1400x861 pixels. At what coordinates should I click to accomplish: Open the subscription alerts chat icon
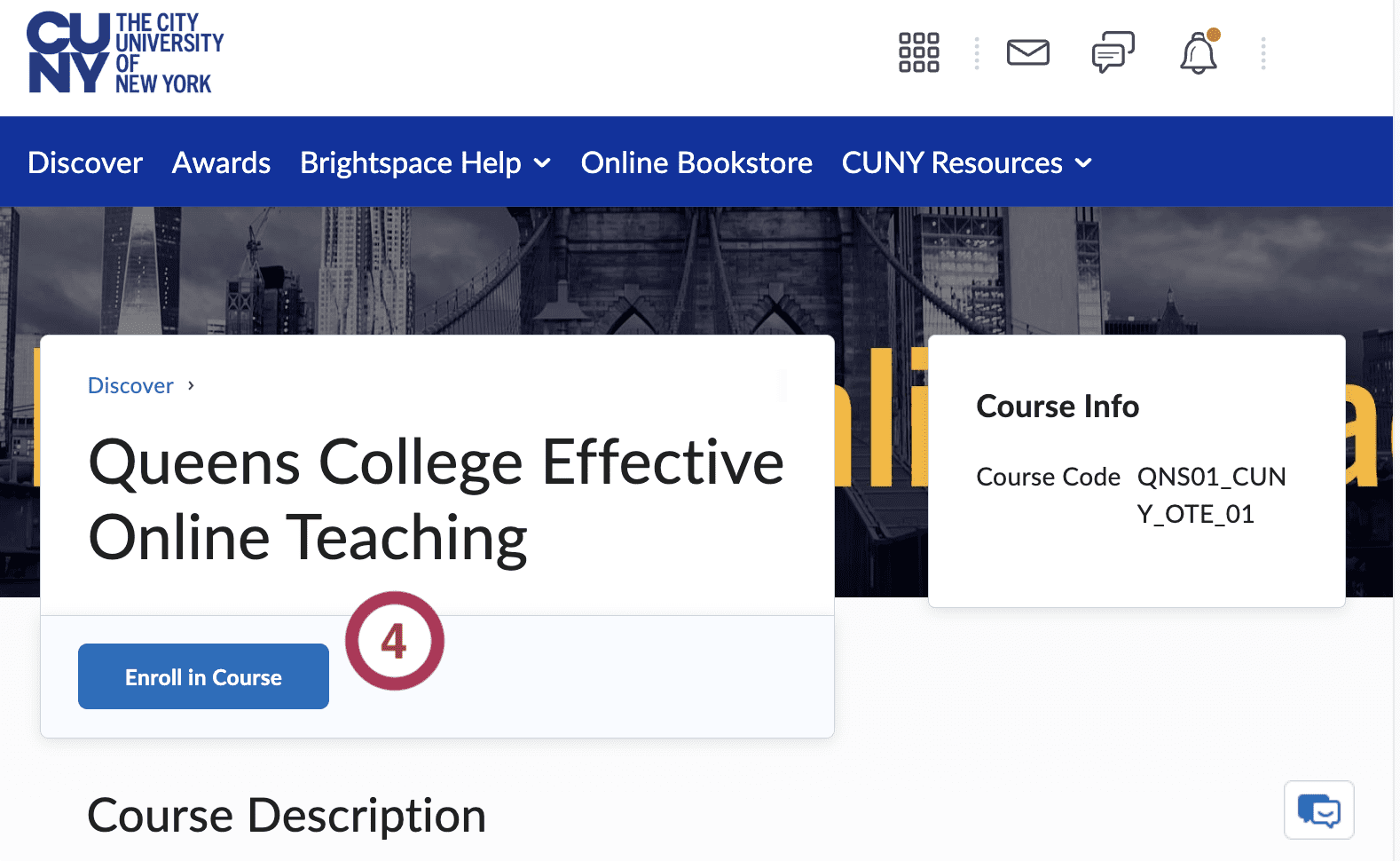pyautogui.click(x=1113, y=52)
